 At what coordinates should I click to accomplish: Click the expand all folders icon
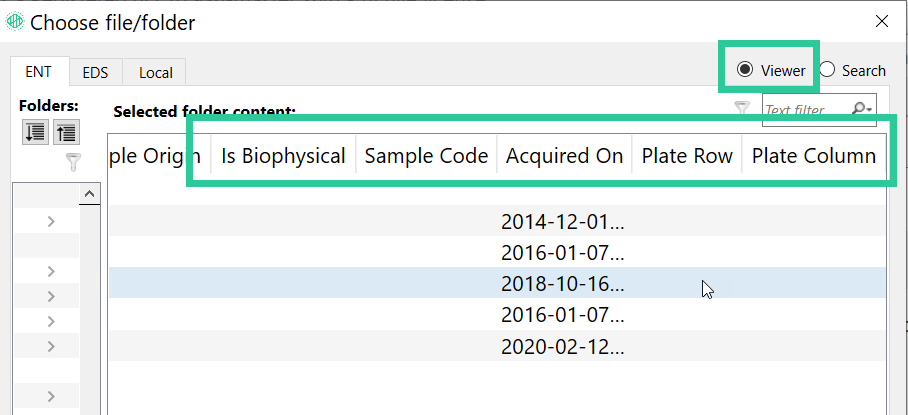click(x=36, y=133)
